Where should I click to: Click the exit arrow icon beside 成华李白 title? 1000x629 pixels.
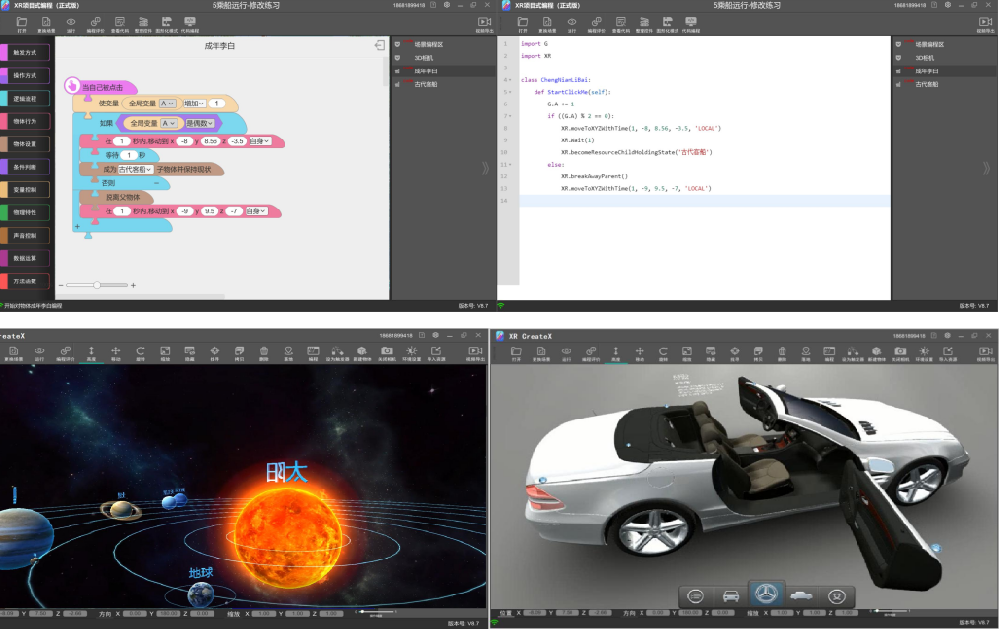pos(380,45)
